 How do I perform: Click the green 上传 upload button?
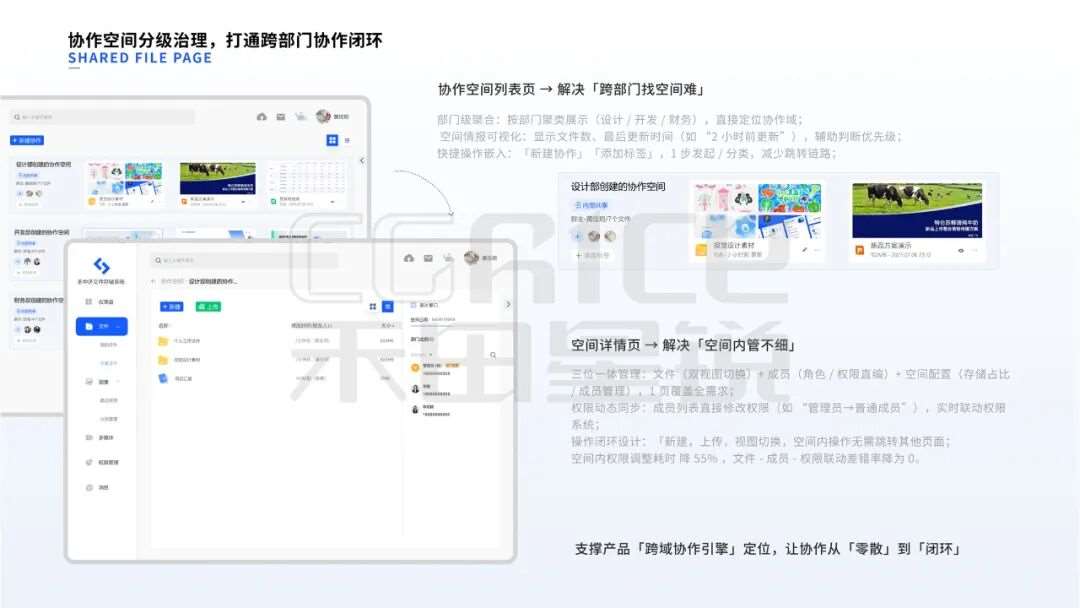(209, 306)
